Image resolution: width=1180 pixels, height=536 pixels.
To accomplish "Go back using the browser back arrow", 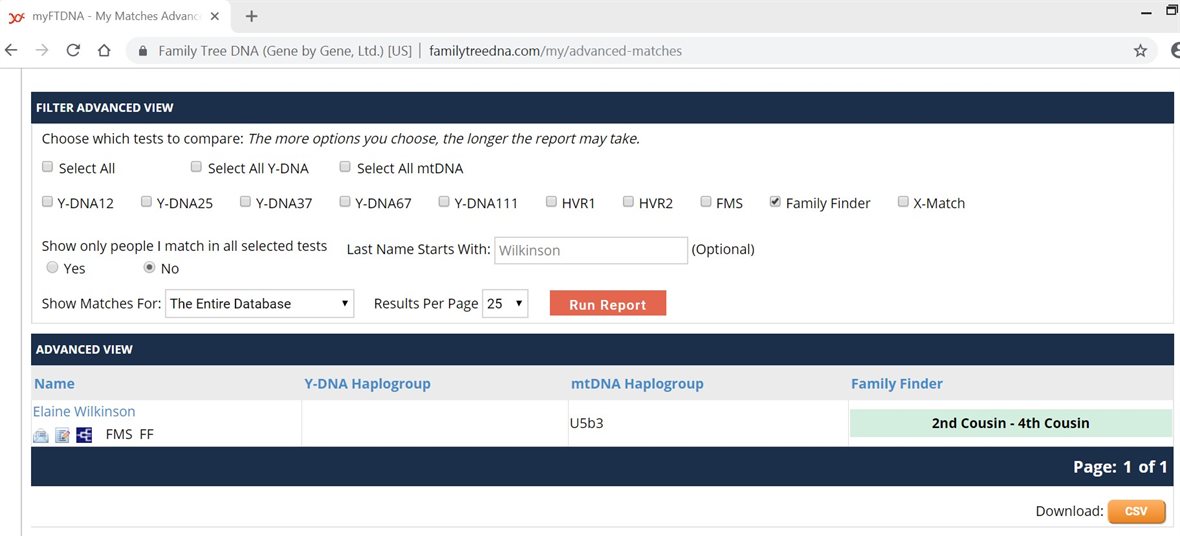I will [12, 51].
